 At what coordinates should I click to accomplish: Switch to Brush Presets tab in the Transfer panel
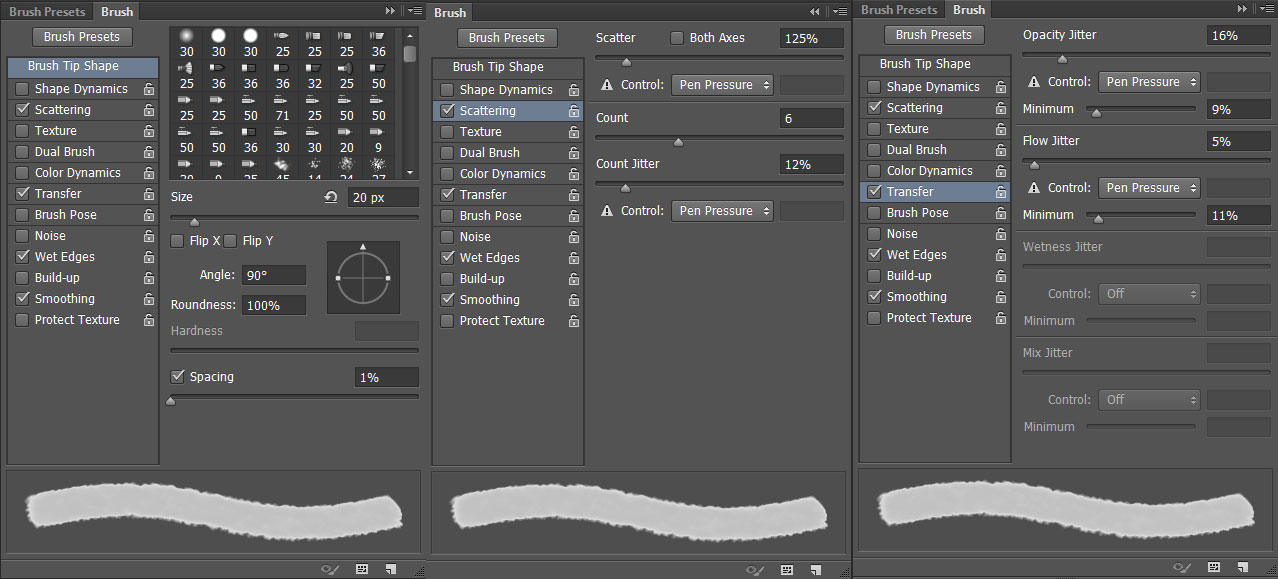click(x=900, y=10)
